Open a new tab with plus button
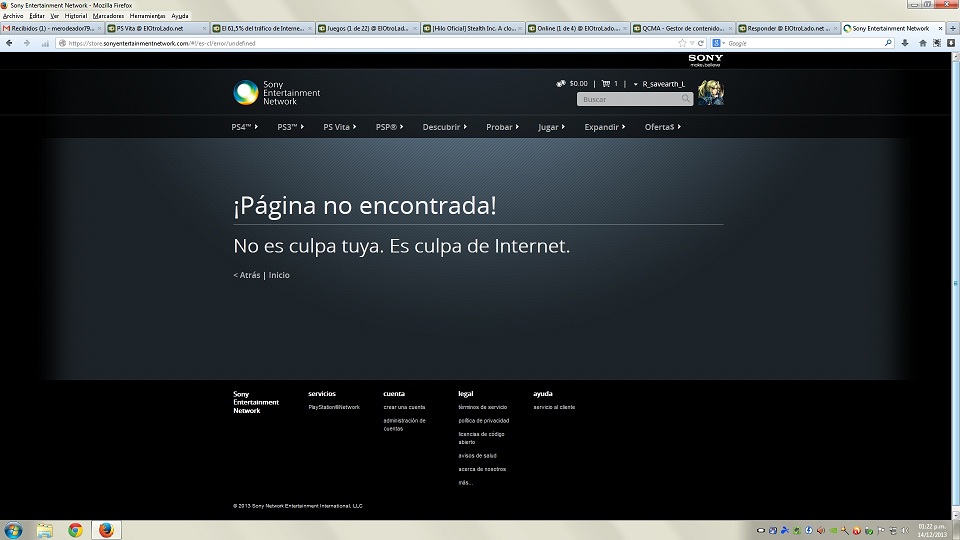 click(x=953, y=28)
